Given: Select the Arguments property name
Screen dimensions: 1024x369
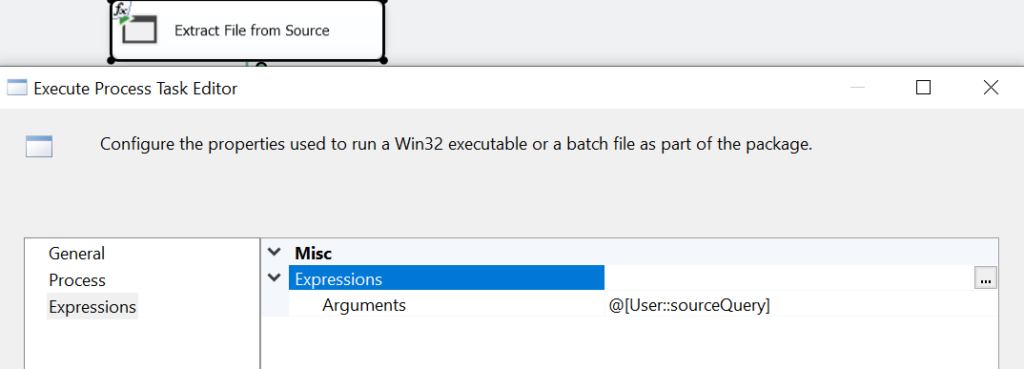Looking at the screenshot, I should point(364,305).
